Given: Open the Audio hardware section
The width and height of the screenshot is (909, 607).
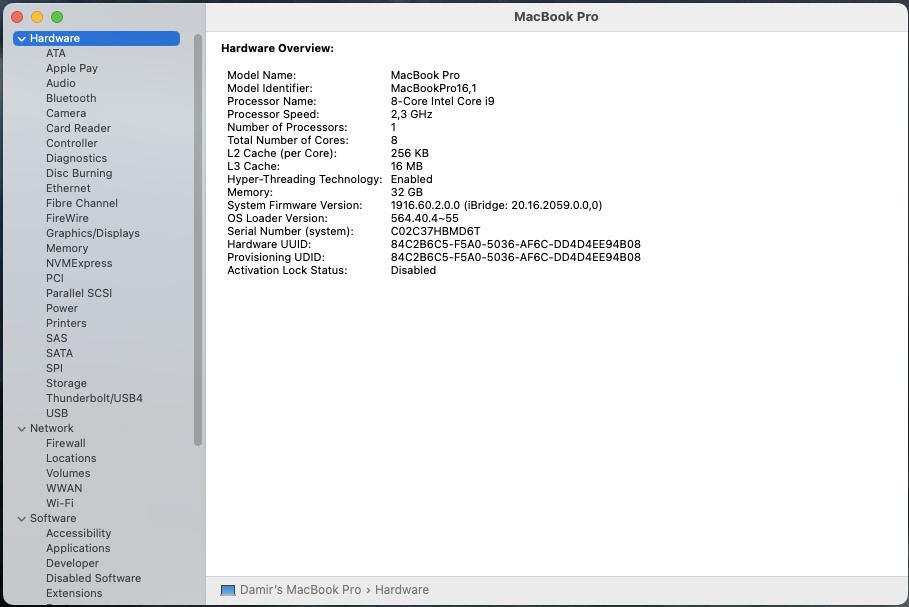Looking at the screenshot, I should click(61, 83).
